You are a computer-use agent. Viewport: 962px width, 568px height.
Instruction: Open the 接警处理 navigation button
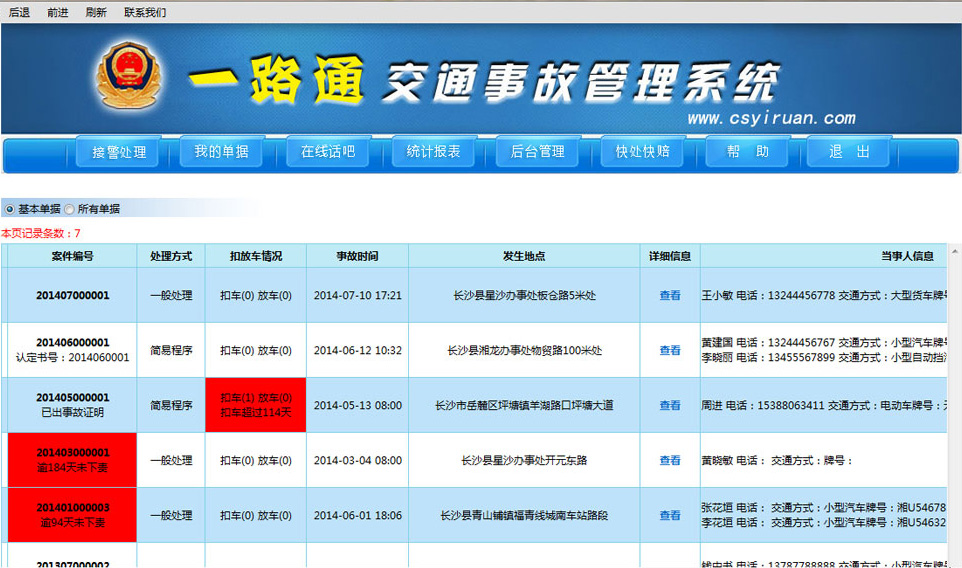[119, 152]
